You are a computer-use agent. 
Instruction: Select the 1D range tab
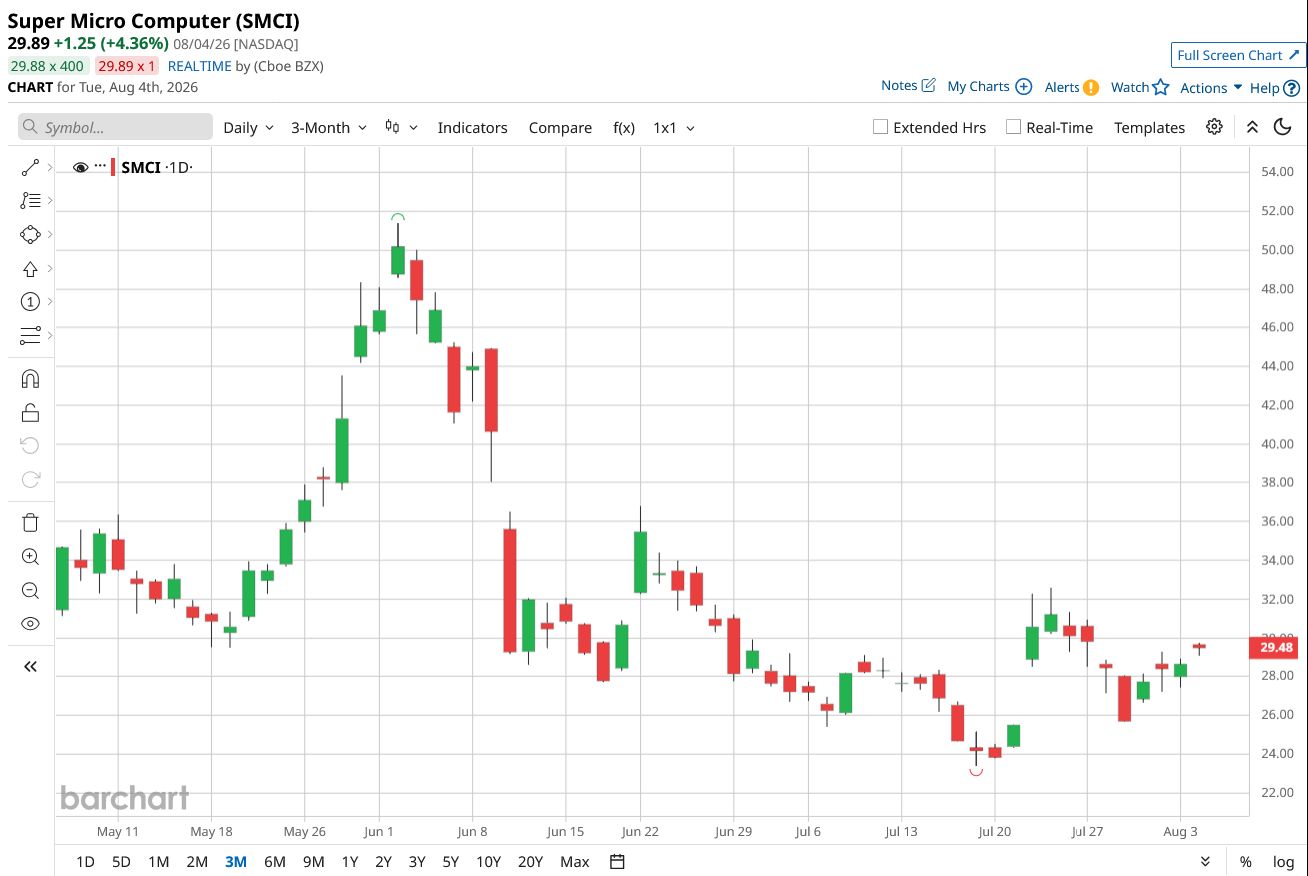click(x=86, y=861)
